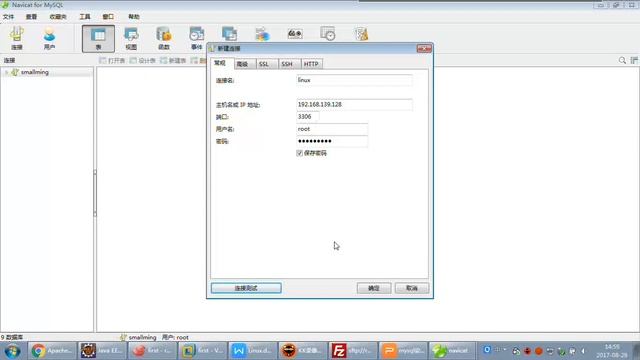Viewport: 640px width, 360px height.
Task: Click the Cancel (取消) button in dialog
Action: click(412, 288)
